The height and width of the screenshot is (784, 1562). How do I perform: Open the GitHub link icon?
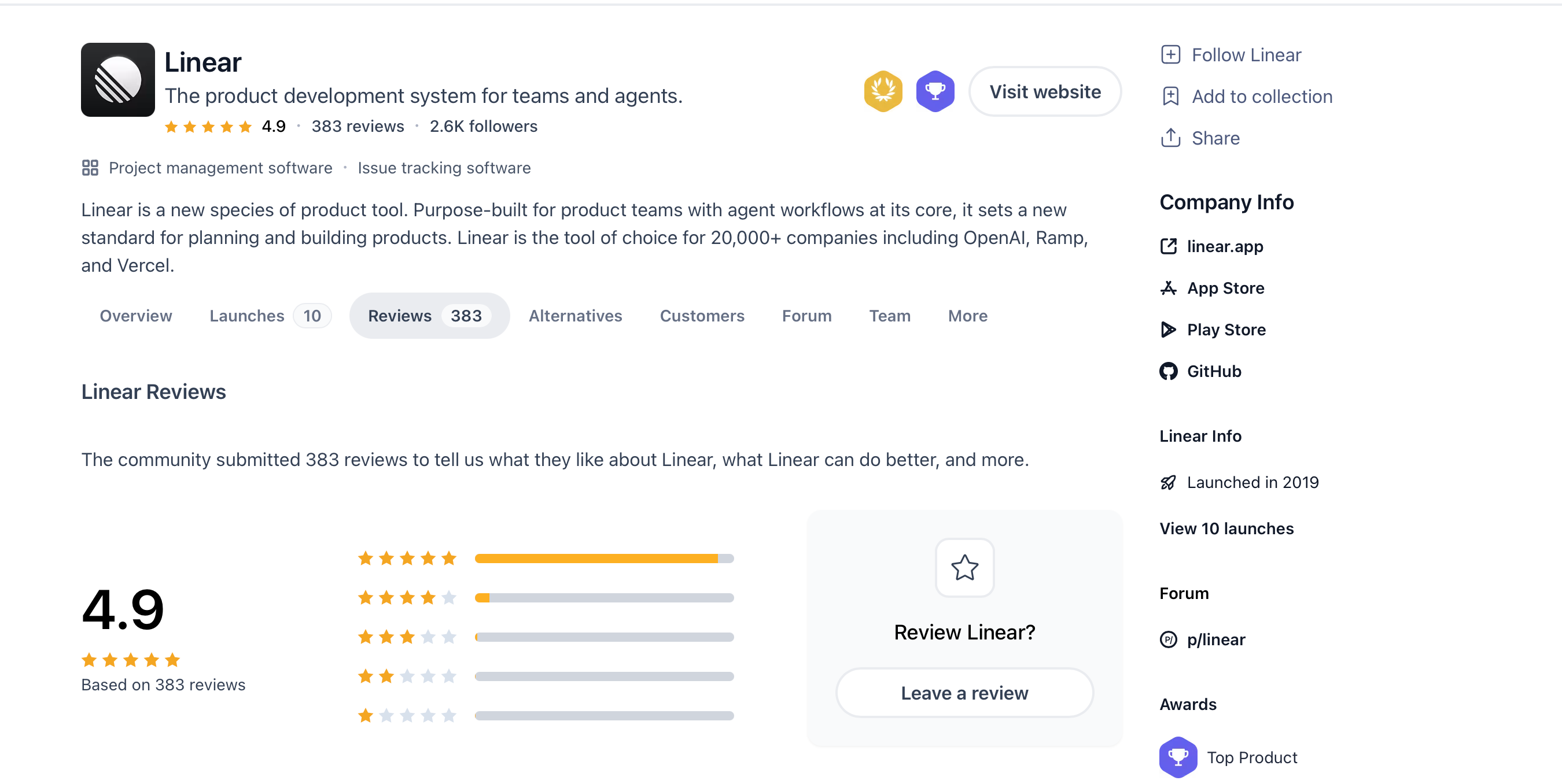pyautogui.click(x=1168, y=371)
